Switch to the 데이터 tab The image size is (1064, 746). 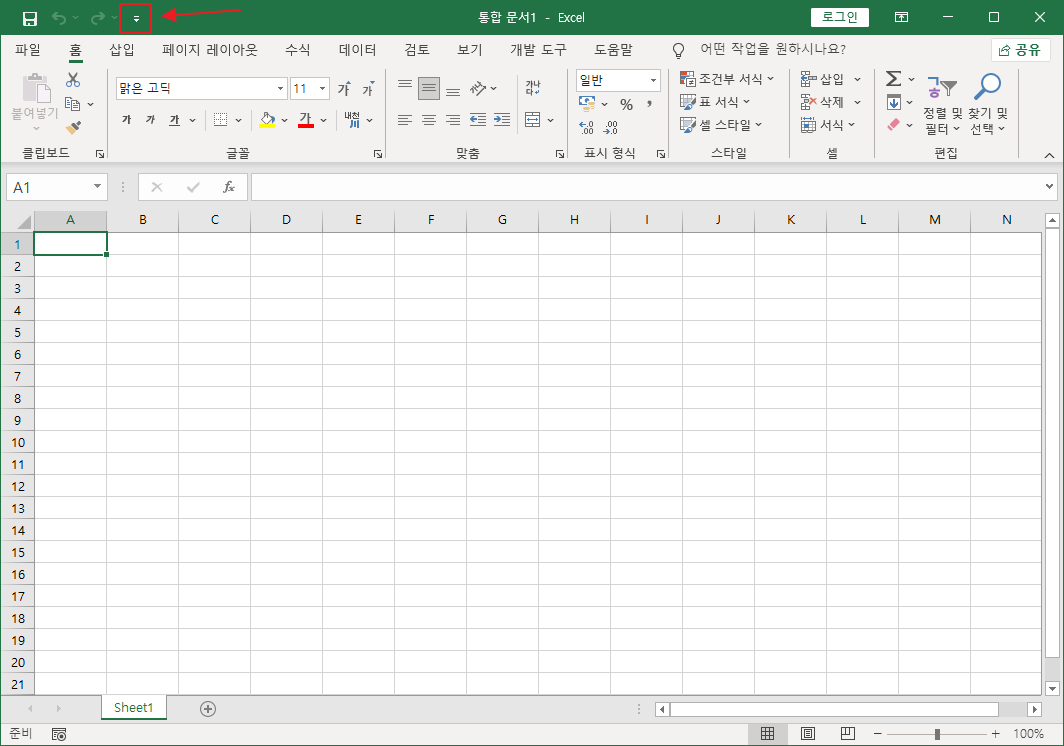point(358,50)
